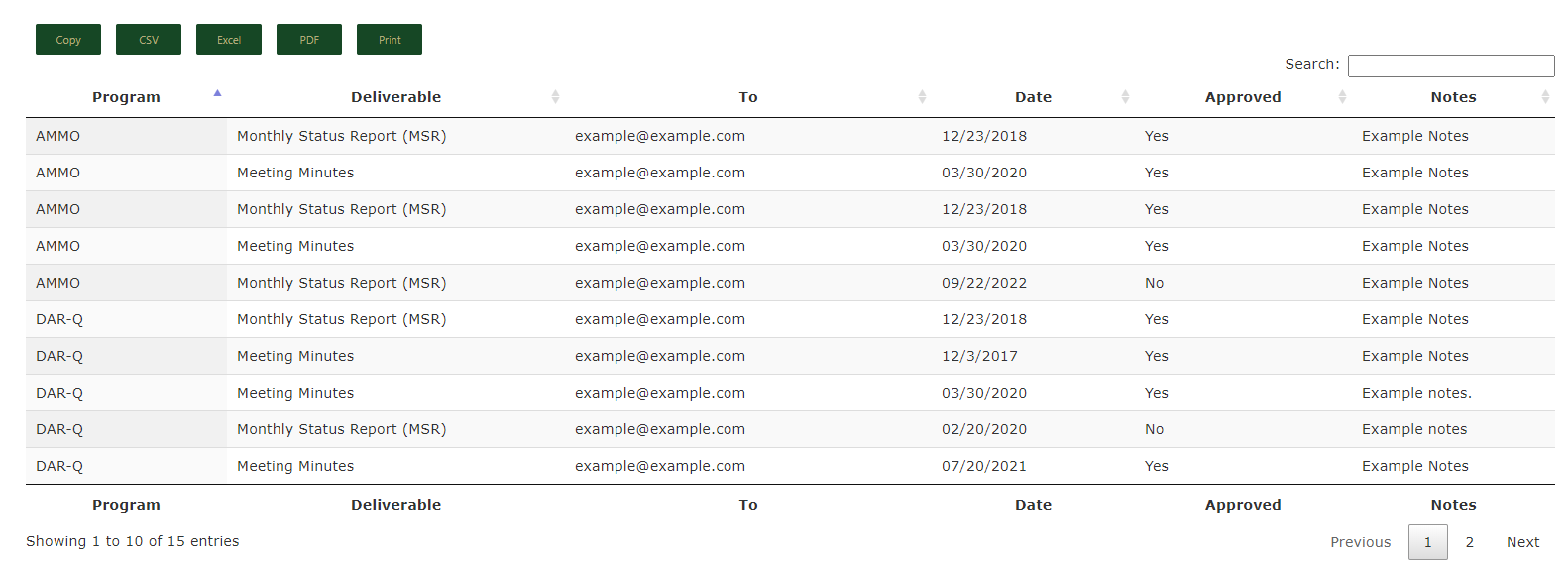Click the sort icon beside Date header
Viewport: 1568px width, 586px height.
pyautogui.click(x=1125, y=96)
